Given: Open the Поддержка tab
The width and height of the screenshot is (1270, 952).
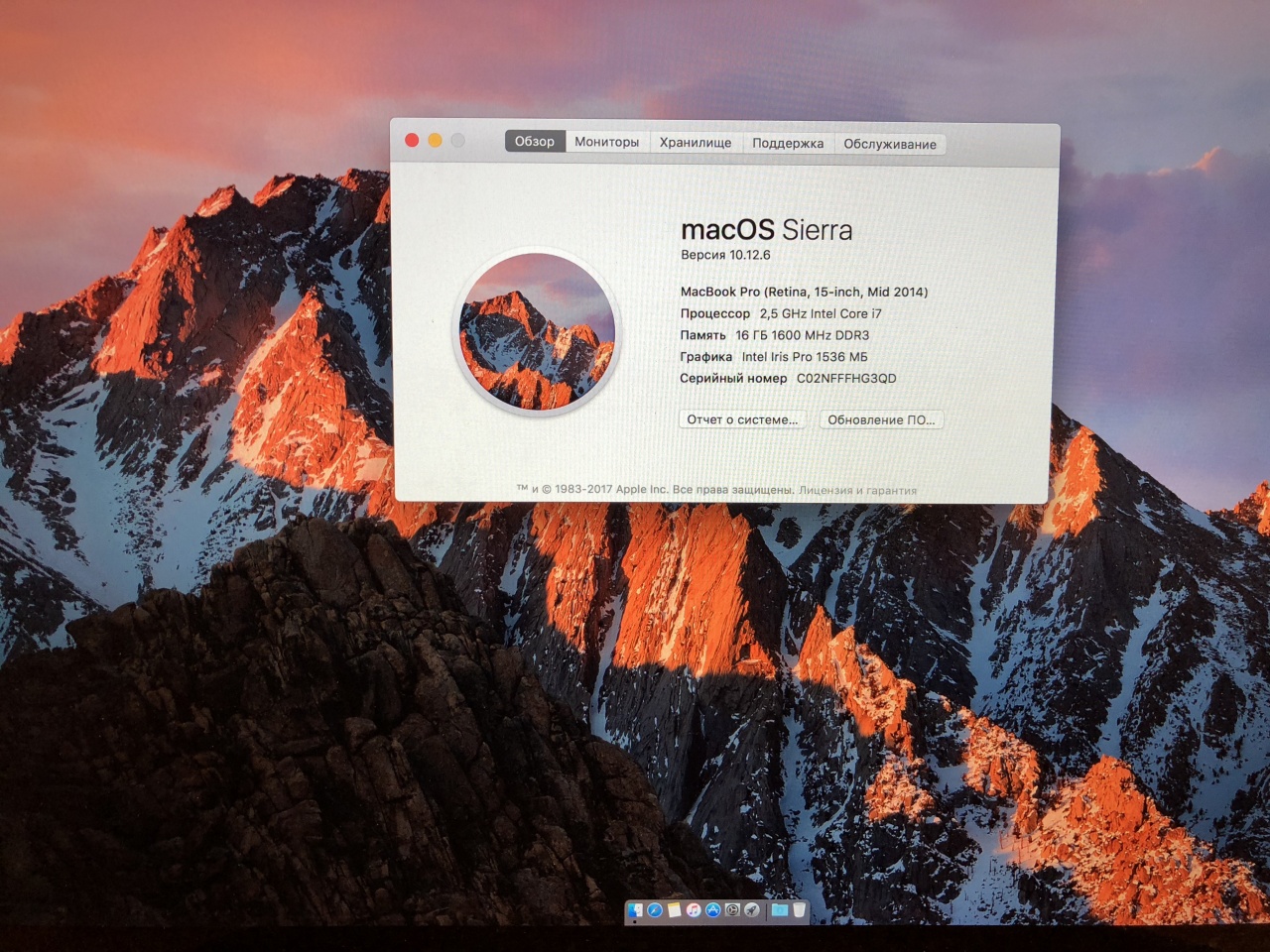Looking at the screenshot, I should tap(788, 144).
